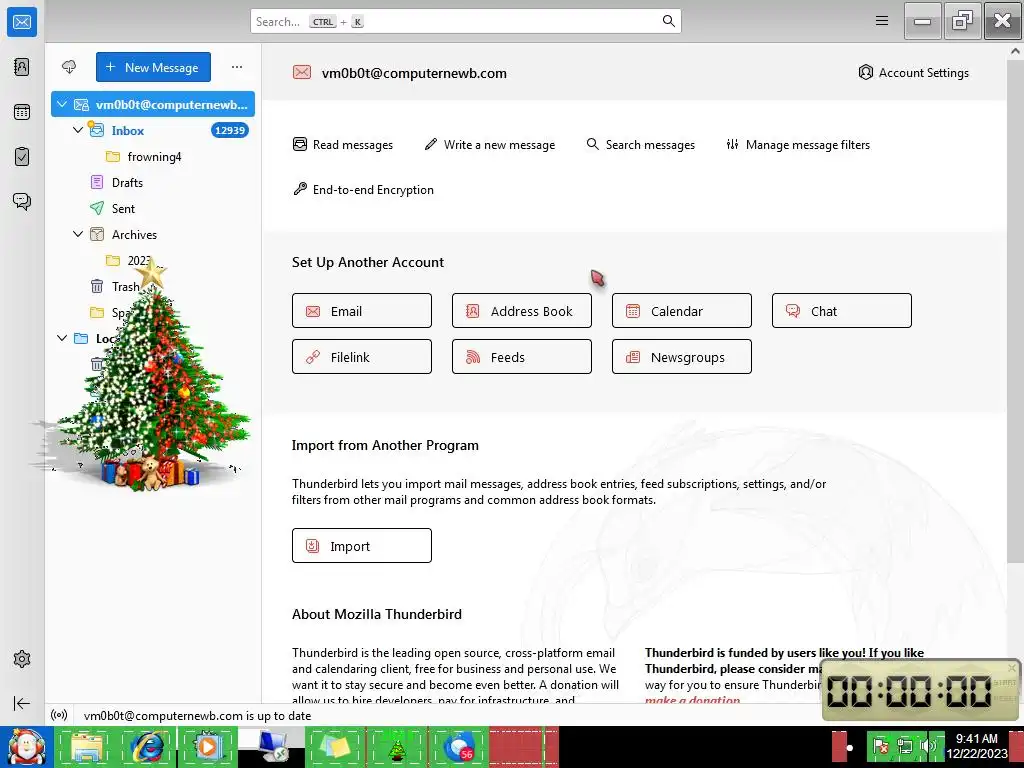This screenshot has height=768, width=1024.
Task: Set up a Calendar
Action: coord(682,310)
